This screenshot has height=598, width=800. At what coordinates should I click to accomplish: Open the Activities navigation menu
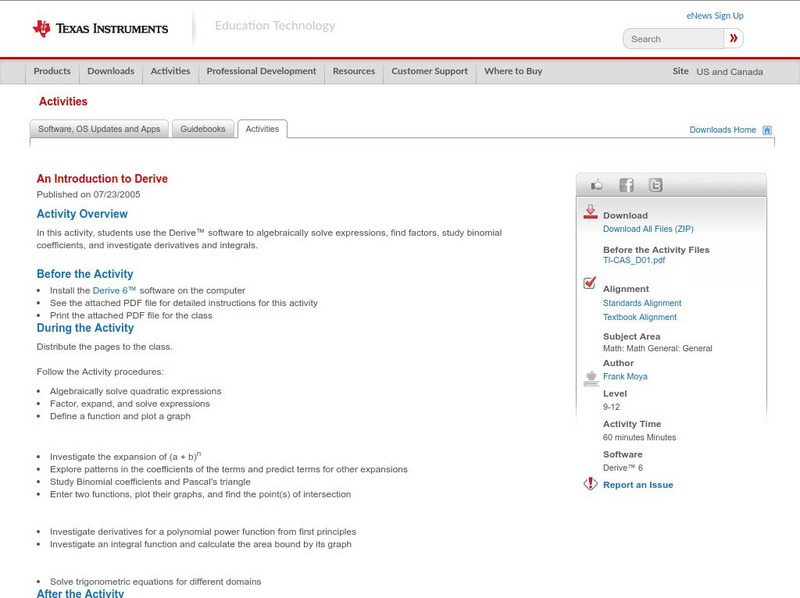coord(170,71)
